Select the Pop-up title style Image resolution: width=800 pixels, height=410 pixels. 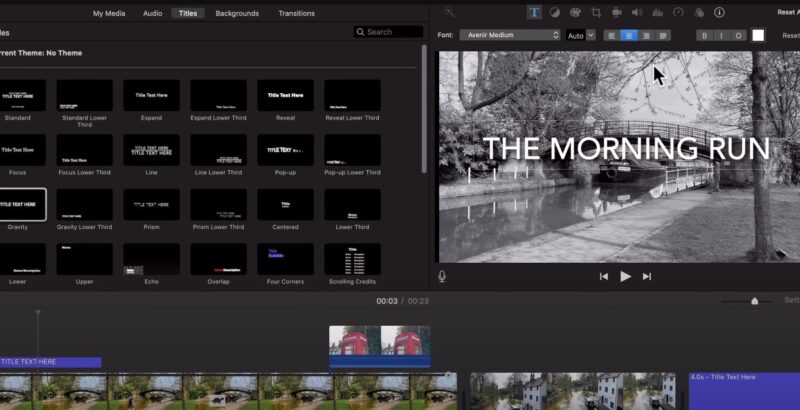[285, 150]
